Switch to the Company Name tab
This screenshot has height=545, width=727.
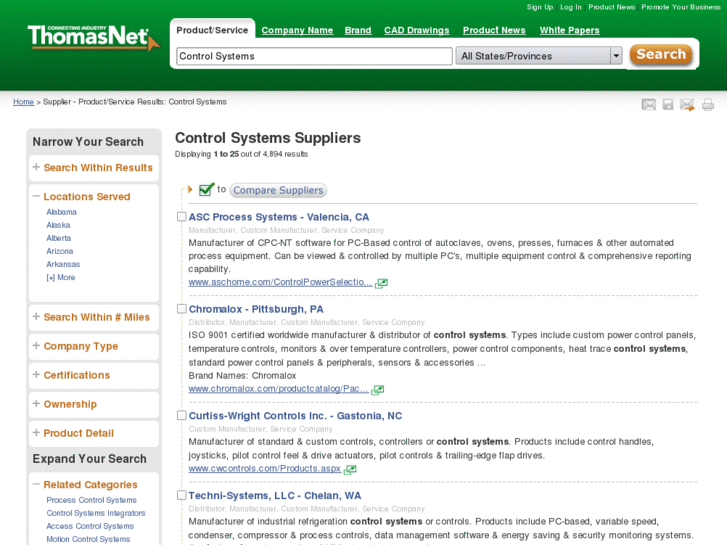[297, 31]
